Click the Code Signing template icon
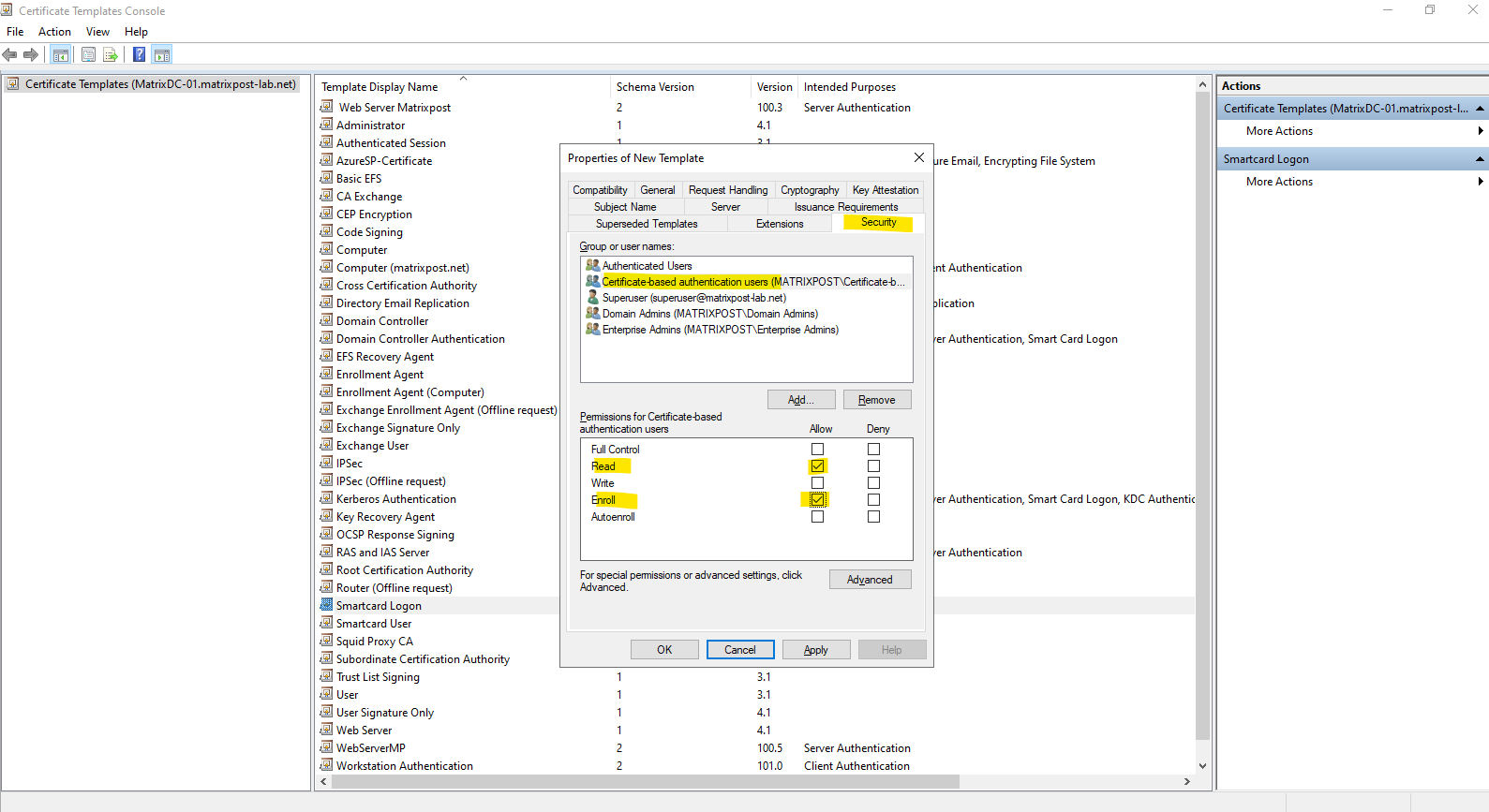Viewport: 1489px width, 812px height. pyautogui.click(x=326, y=231)
